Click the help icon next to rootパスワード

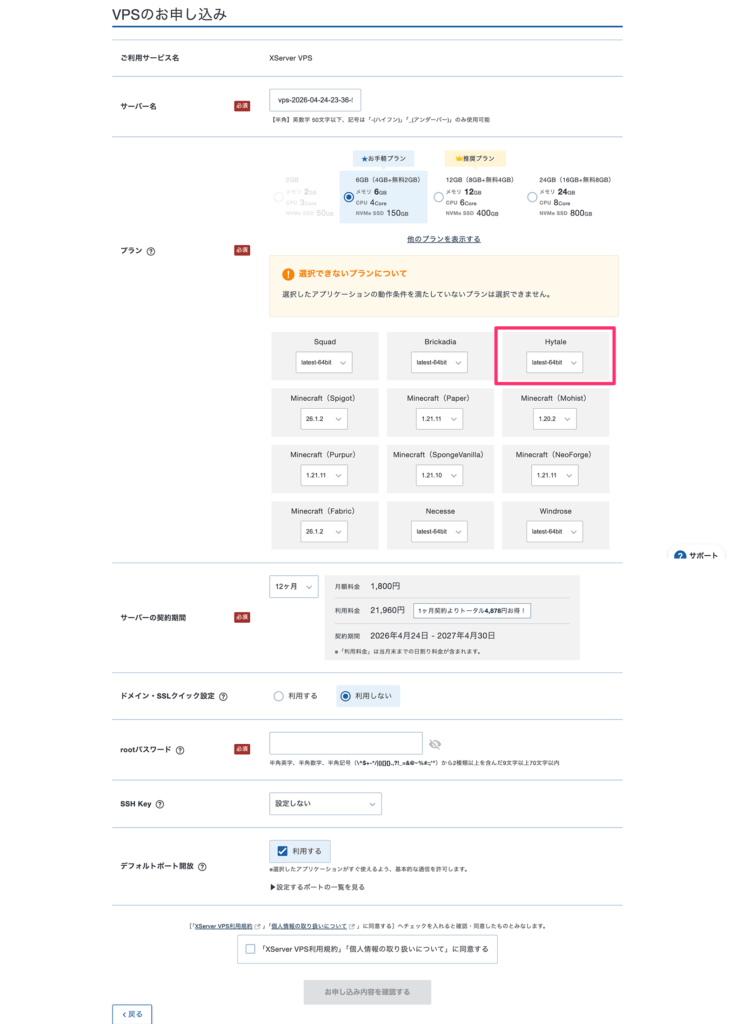[x=180, y=749]
